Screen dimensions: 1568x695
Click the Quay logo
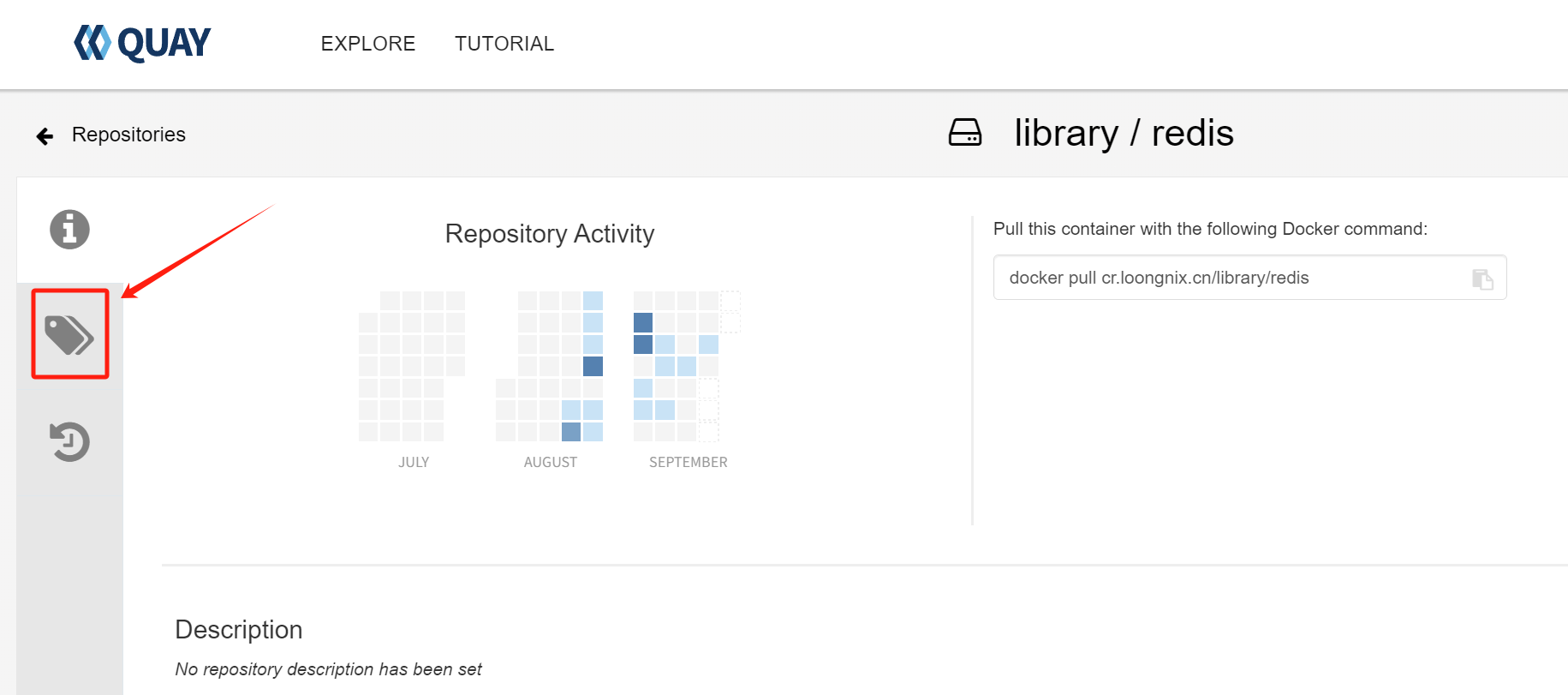142,43
